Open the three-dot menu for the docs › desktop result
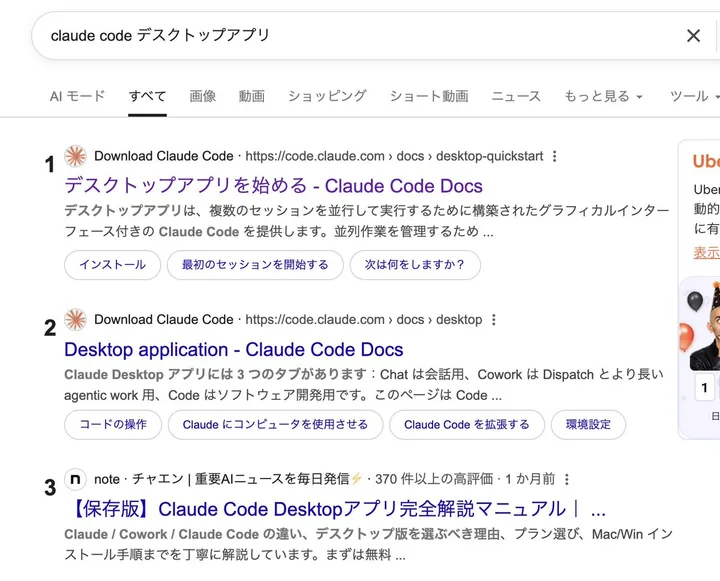 click(494, 320)
